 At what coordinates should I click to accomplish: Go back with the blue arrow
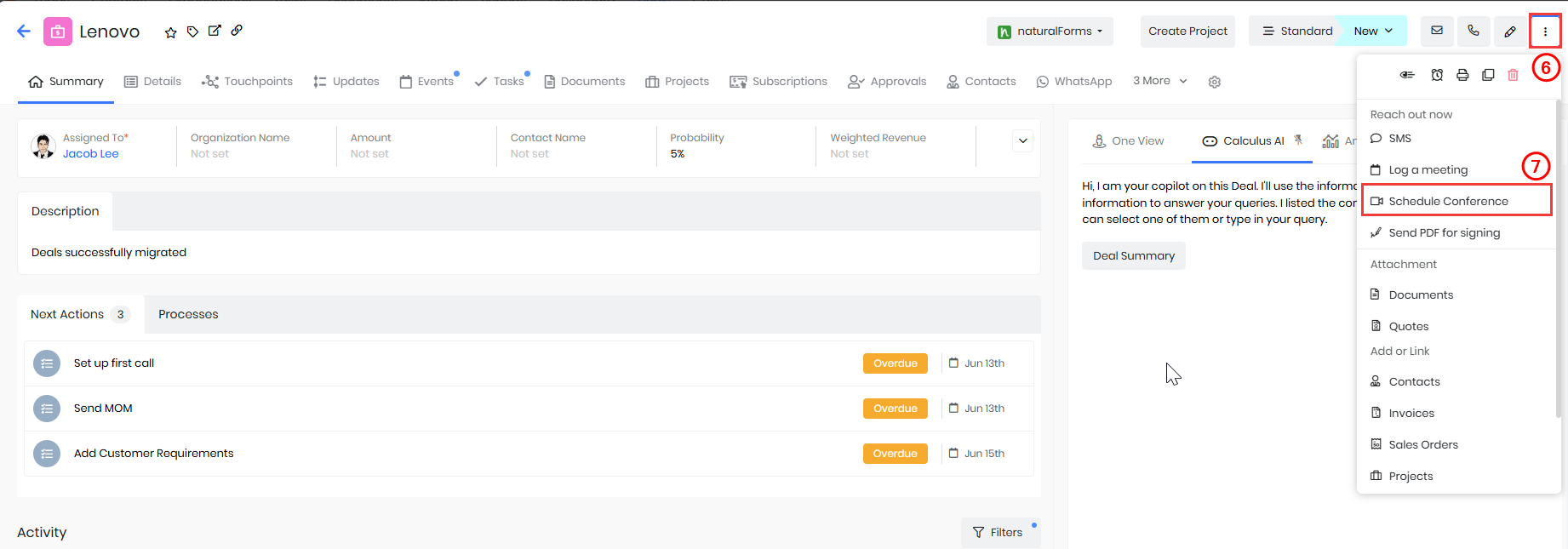pos(24,31)
